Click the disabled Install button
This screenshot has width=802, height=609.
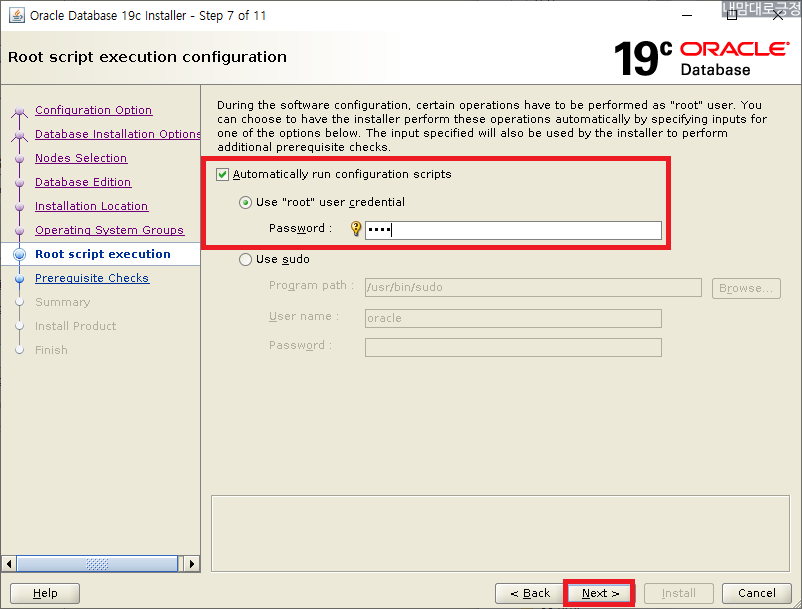pyautogui.click(x=678, y=593)
